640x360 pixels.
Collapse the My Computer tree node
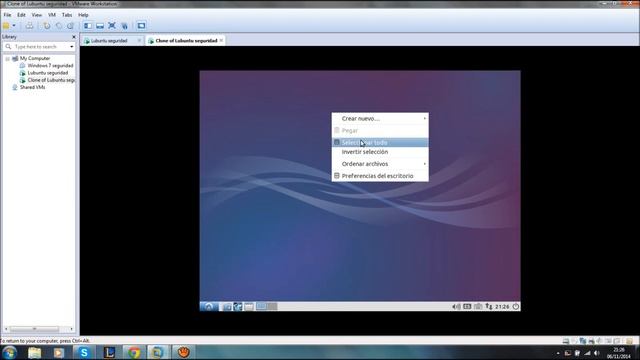(7, 58)
